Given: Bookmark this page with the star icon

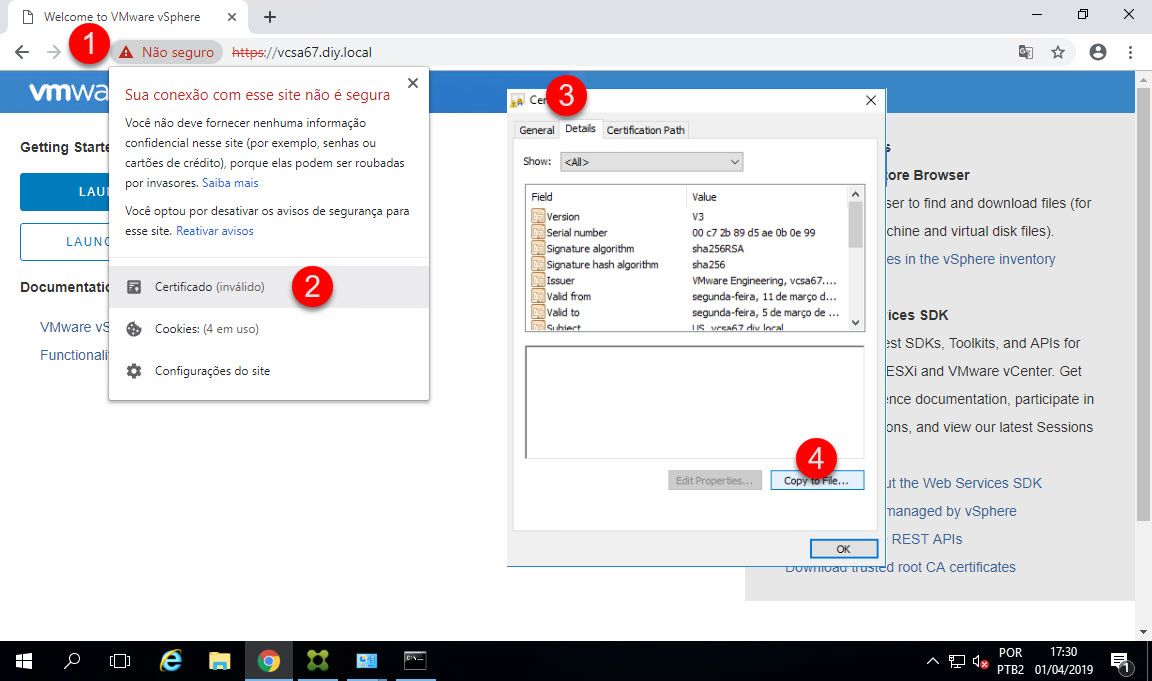Looking at the screenshot, I should (x=1057, y=52).
